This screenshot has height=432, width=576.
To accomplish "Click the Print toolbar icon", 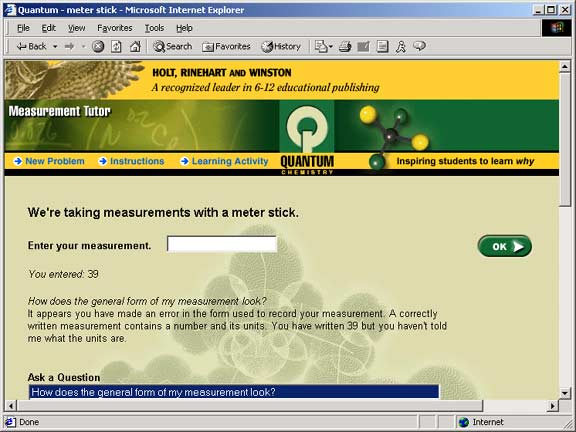I will point(345,47).
